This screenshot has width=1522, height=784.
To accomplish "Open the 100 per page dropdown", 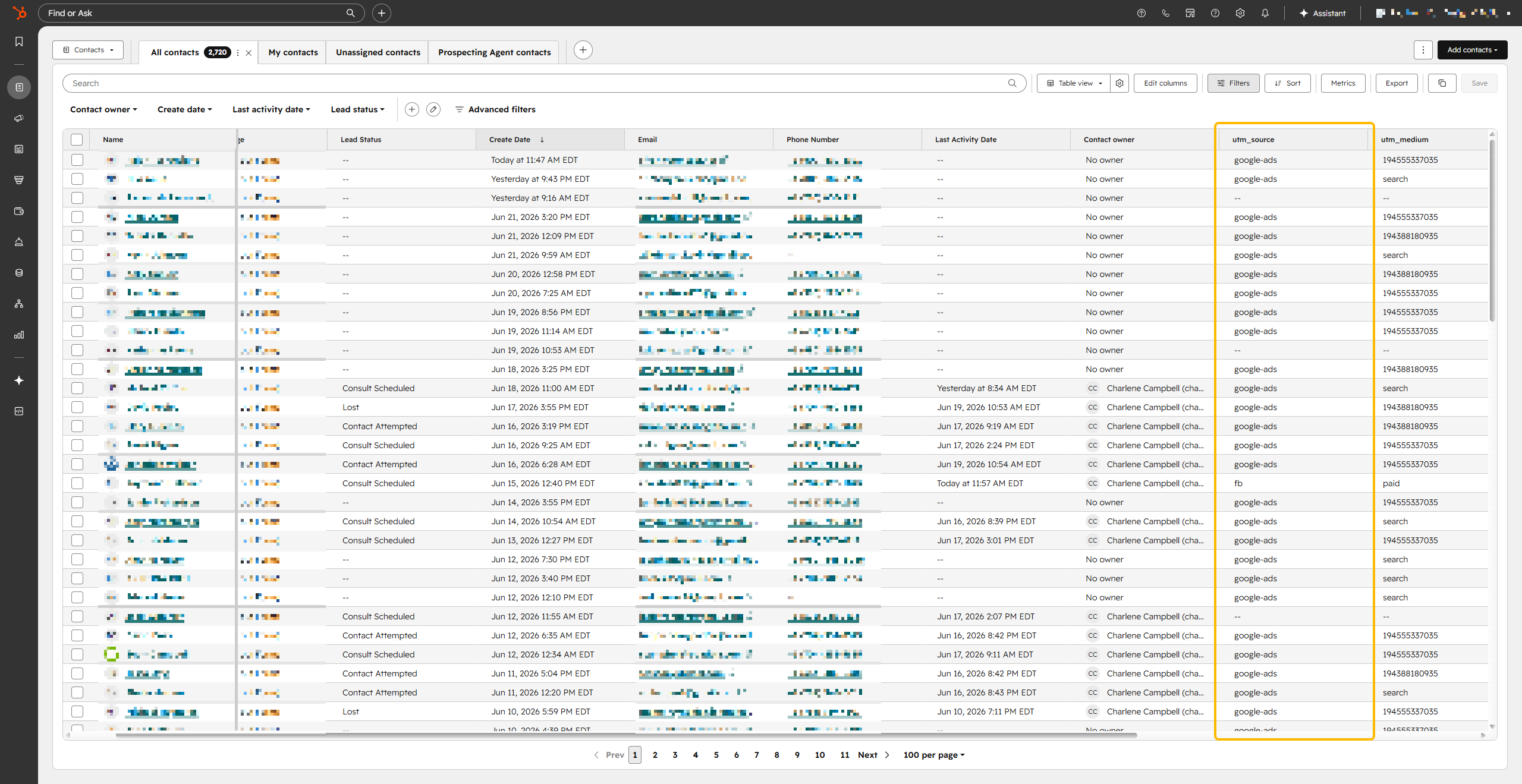I will tap(934, 755).
